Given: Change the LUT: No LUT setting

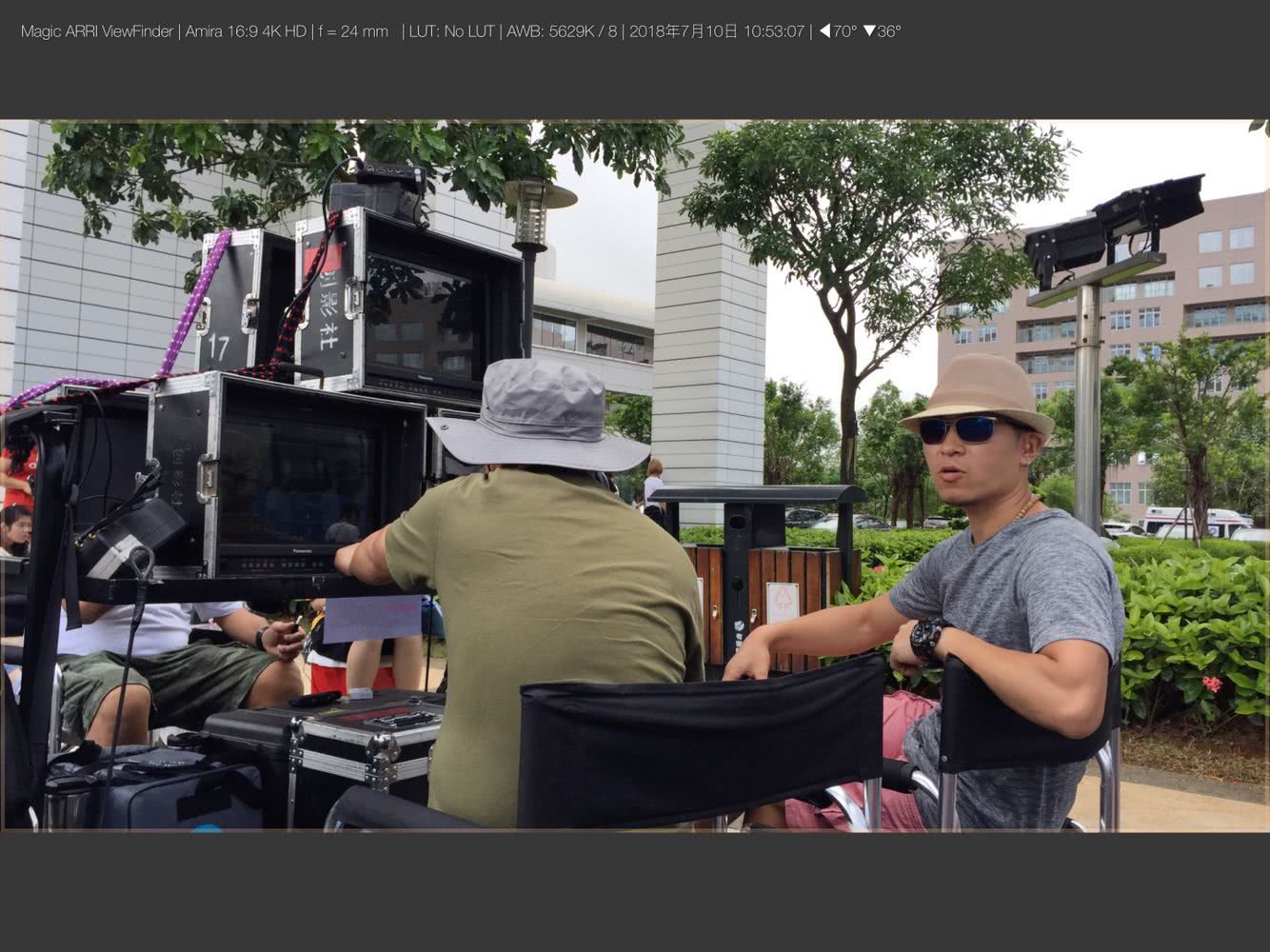Looking at the screenshot, I should pyautogui.click(x=451, y=31).
